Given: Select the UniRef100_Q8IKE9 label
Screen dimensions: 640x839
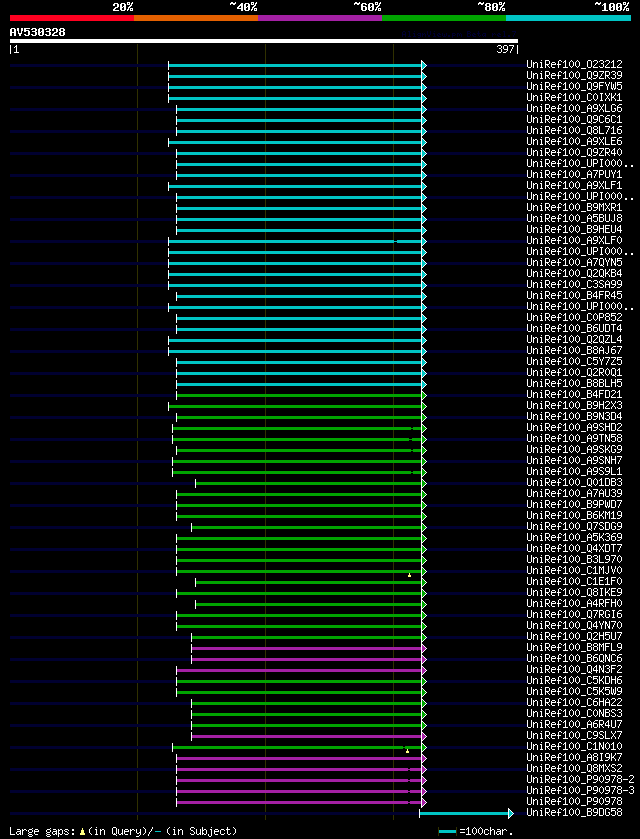Looking at the screenshot, I should (x=574, y=593).
